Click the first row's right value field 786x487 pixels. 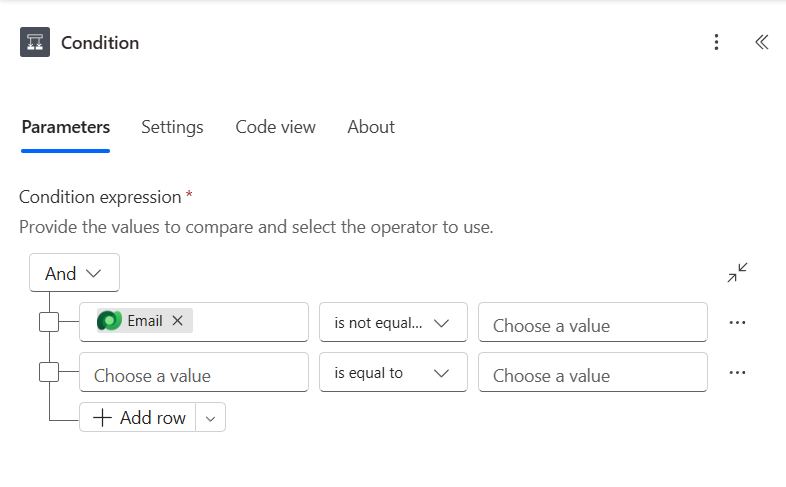[592, 323]
